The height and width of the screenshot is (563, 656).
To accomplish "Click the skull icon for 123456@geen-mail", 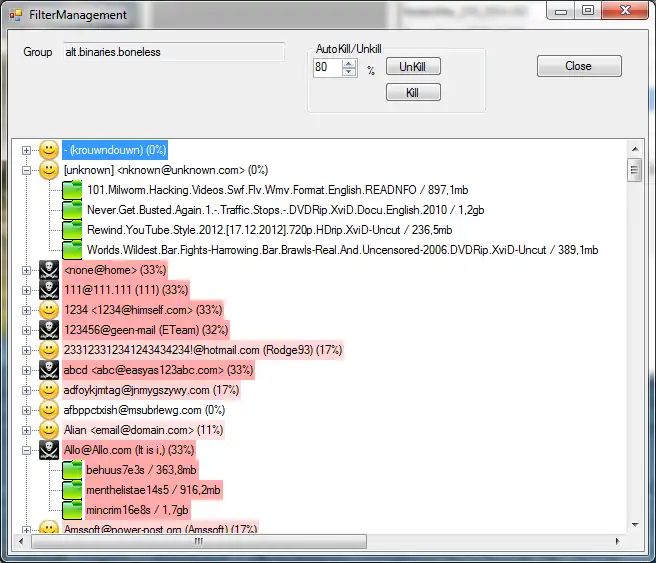I will click(x=49, y=330).
